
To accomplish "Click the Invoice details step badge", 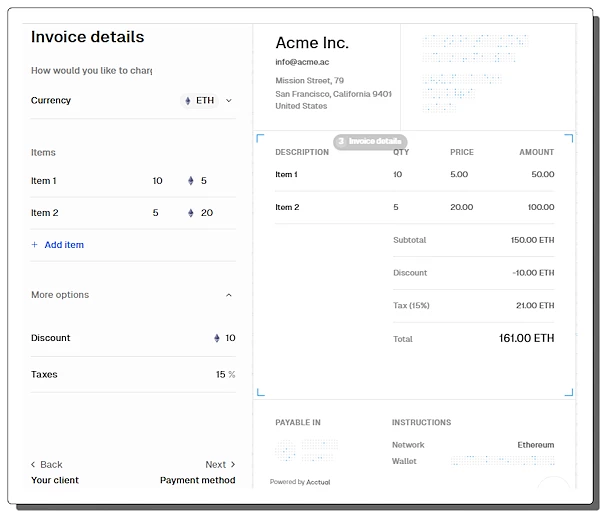I will (x=370, y=142).
